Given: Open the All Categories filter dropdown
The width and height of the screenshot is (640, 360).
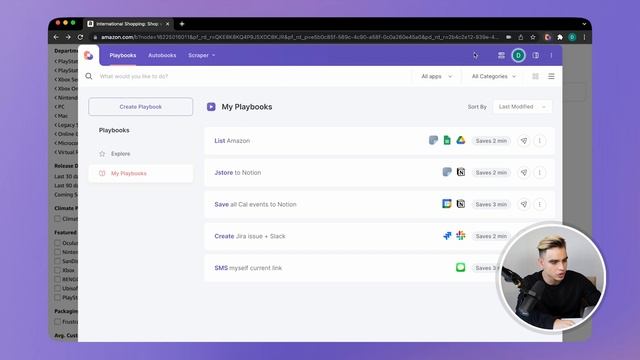Looking at the screenshot, I should 494,76.
